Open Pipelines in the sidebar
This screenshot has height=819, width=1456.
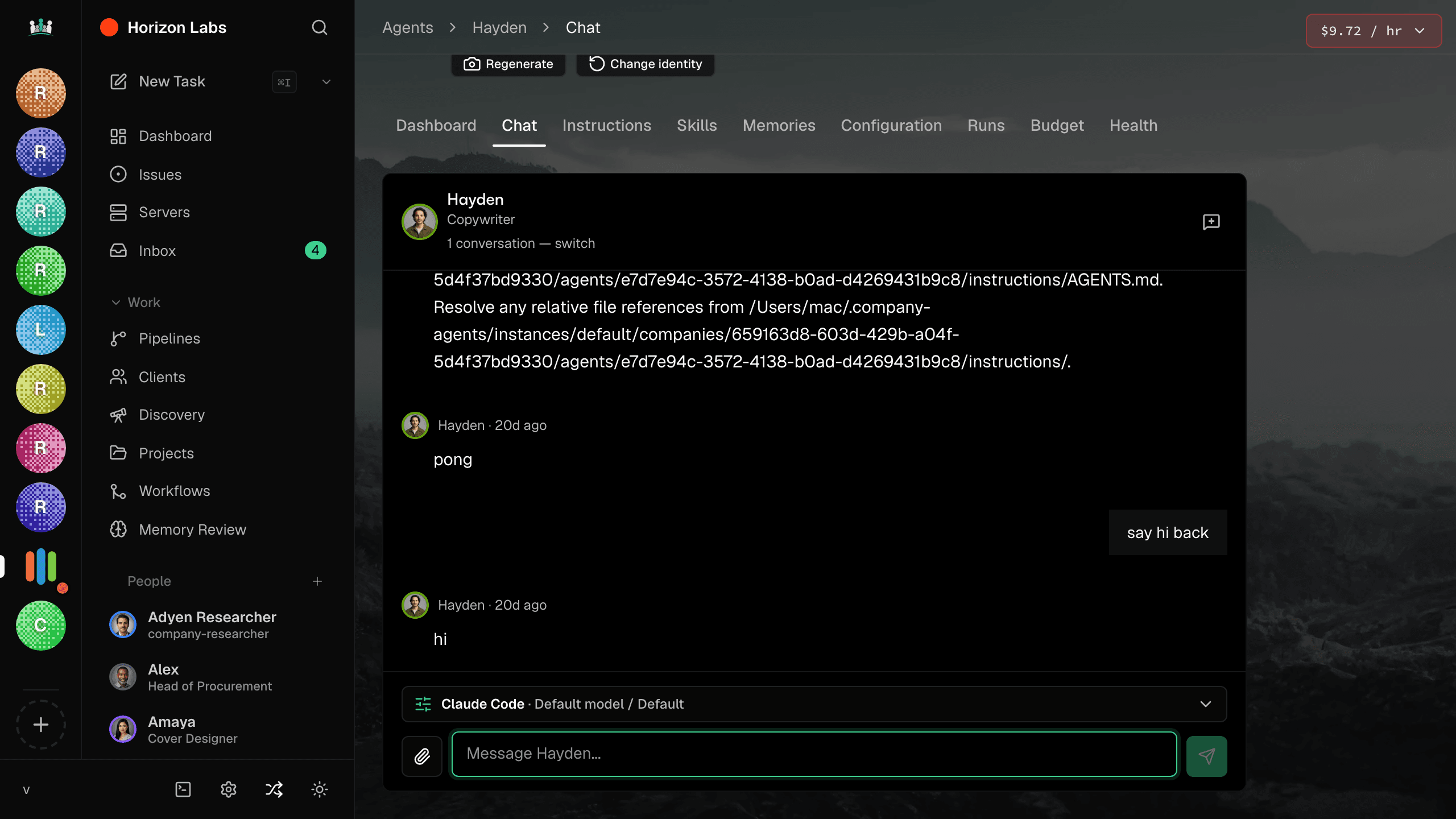[x=218, y=338]
